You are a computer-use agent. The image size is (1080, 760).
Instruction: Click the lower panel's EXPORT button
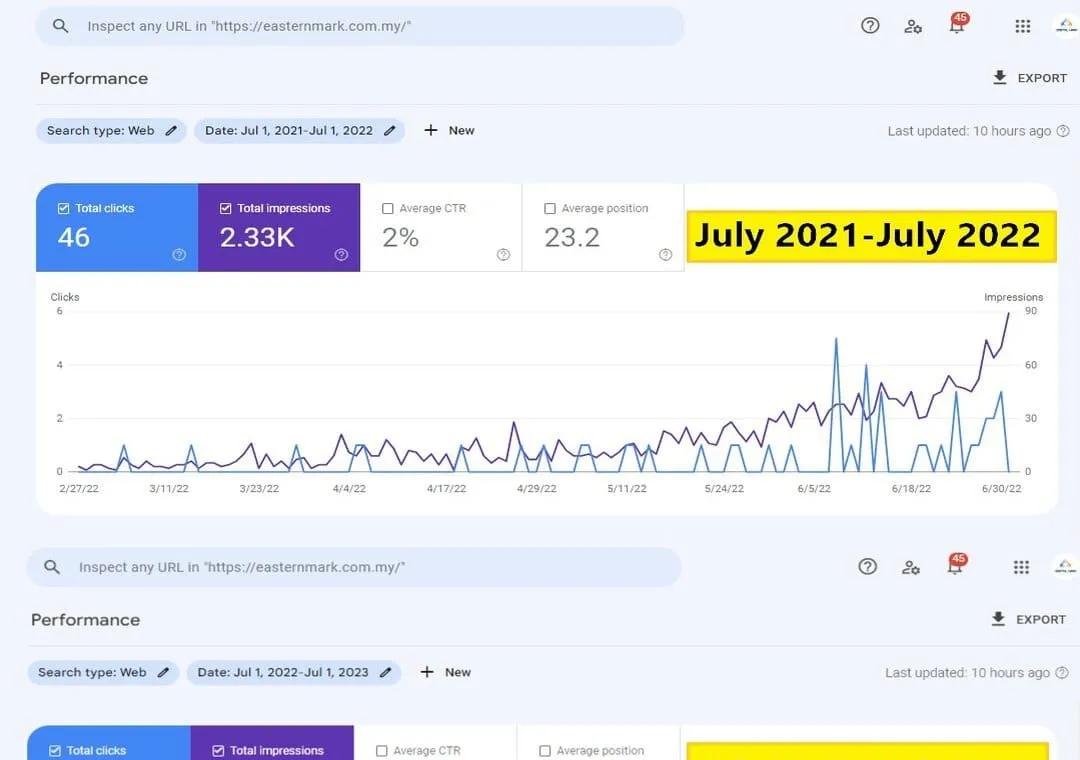click(1028, 619)
